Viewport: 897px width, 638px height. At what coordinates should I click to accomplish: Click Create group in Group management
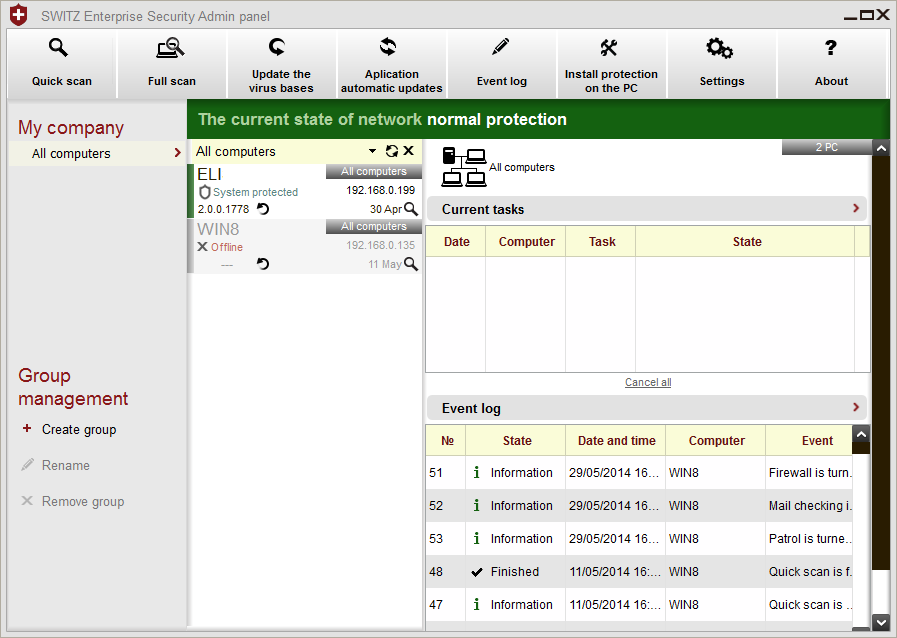pos(78,430)
